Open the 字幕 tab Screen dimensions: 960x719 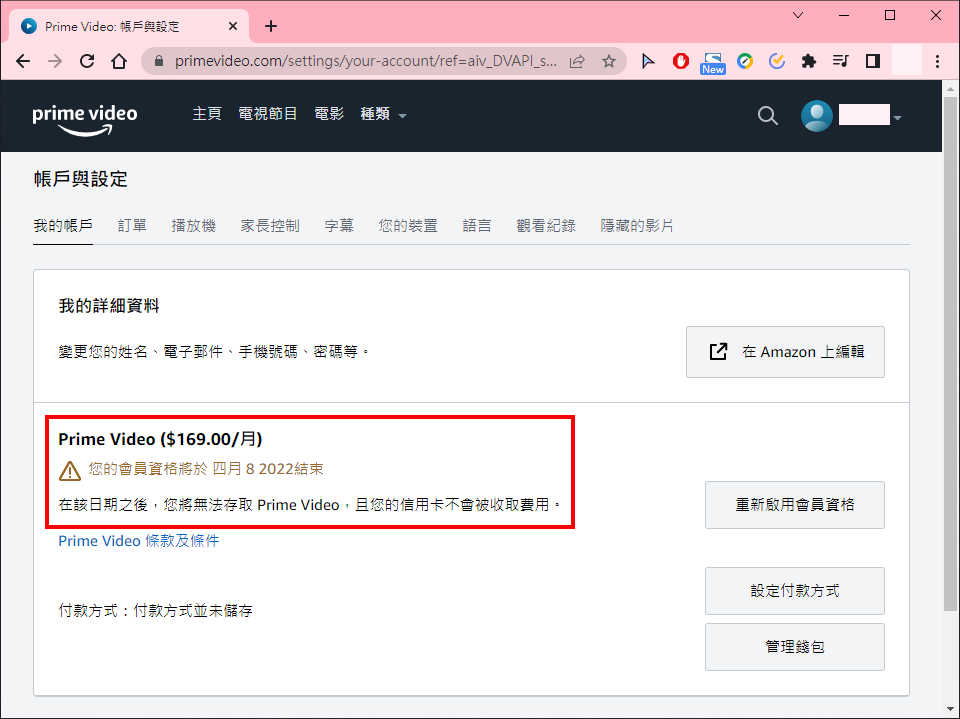point(339,226)
